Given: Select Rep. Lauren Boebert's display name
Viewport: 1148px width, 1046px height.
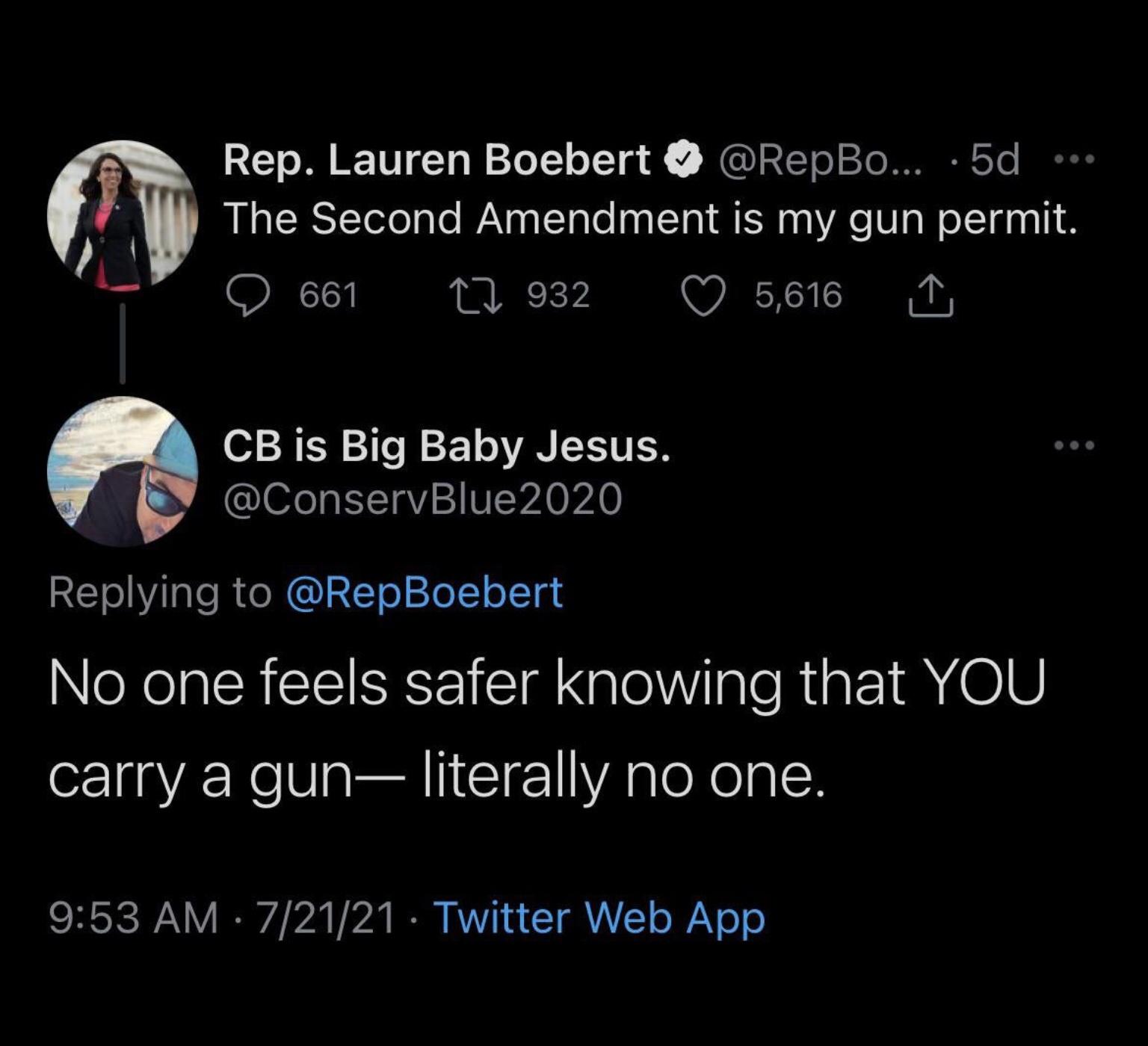Looking at the screenshot, I should coord(433,158).
